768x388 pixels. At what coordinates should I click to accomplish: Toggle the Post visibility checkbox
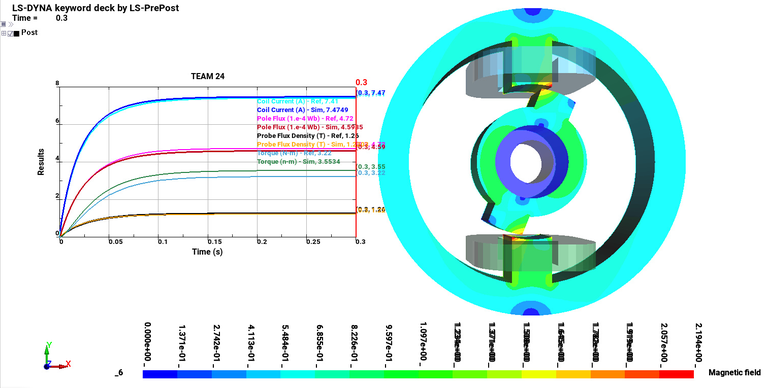(9, 33)
